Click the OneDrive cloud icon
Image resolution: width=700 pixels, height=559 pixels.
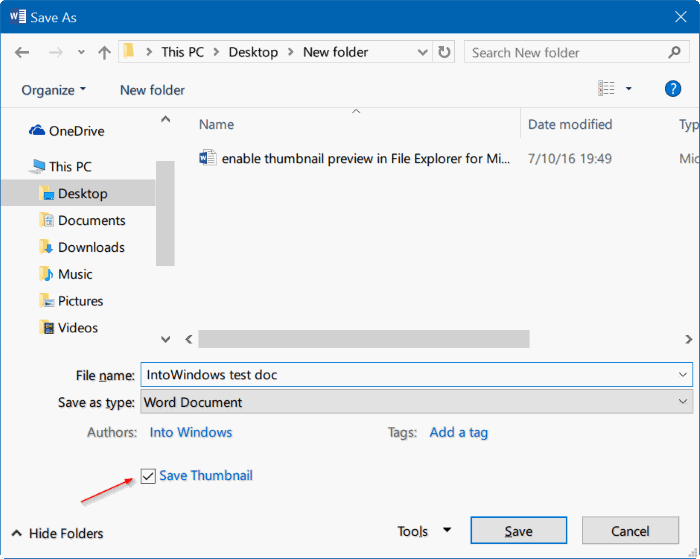click(37, 130)
